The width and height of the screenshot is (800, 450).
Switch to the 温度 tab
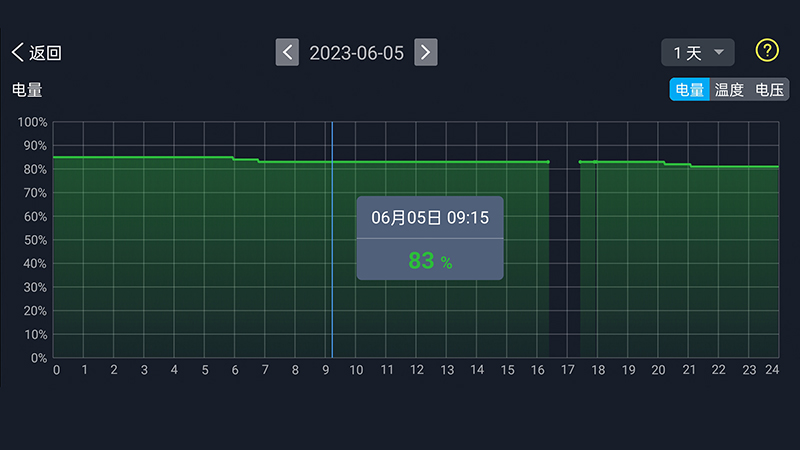pos(729,90)
